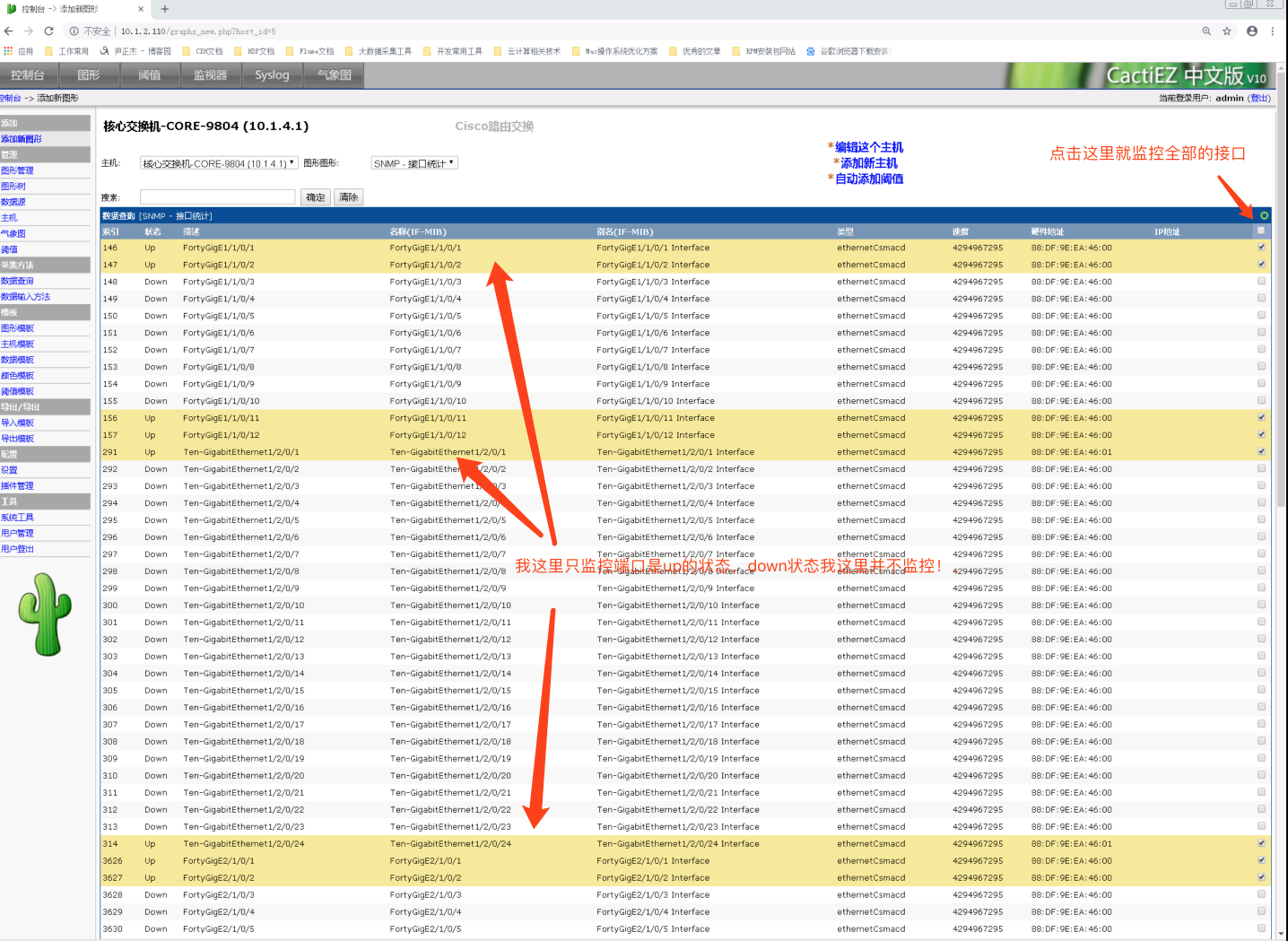
Task: Open 插件管理 in the sidebar
Action: (x=17, y=485)
